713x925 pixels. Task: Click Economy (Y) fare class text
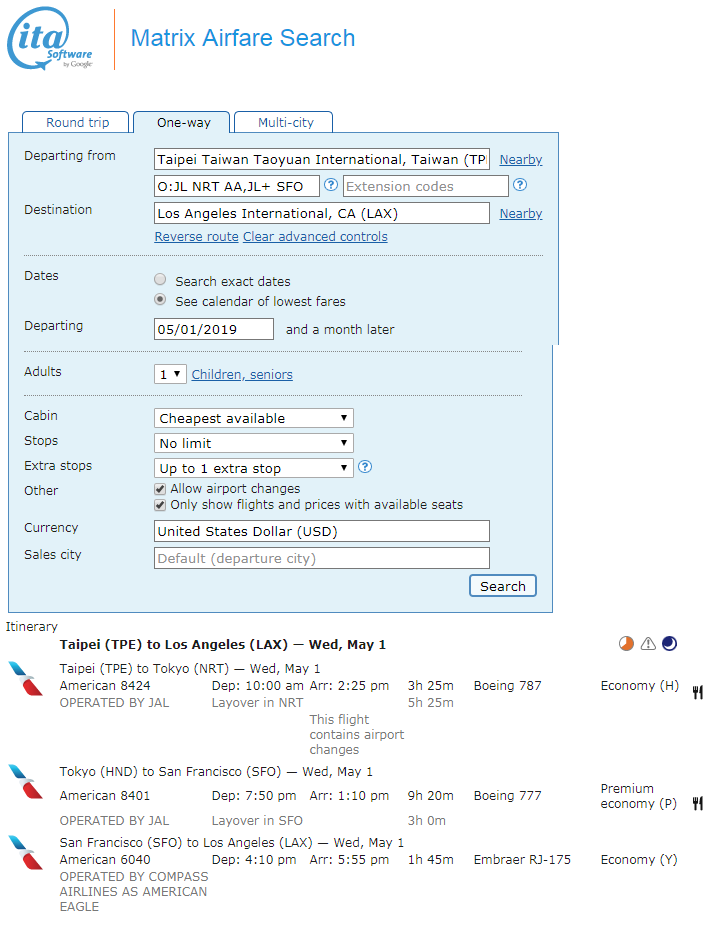point(639,860)
